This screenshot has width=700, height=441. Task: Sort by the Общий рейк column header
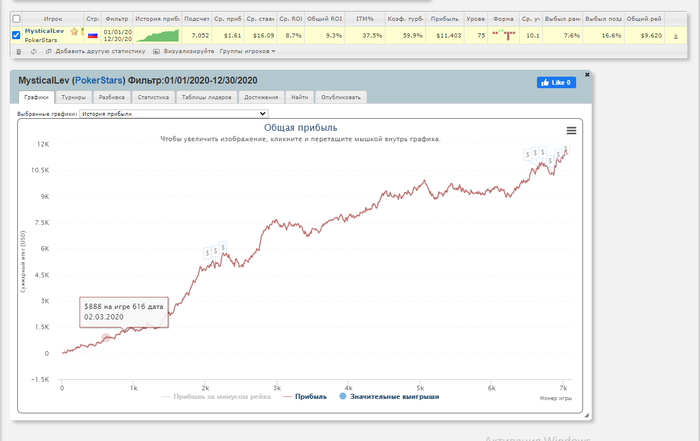(644, 19)
